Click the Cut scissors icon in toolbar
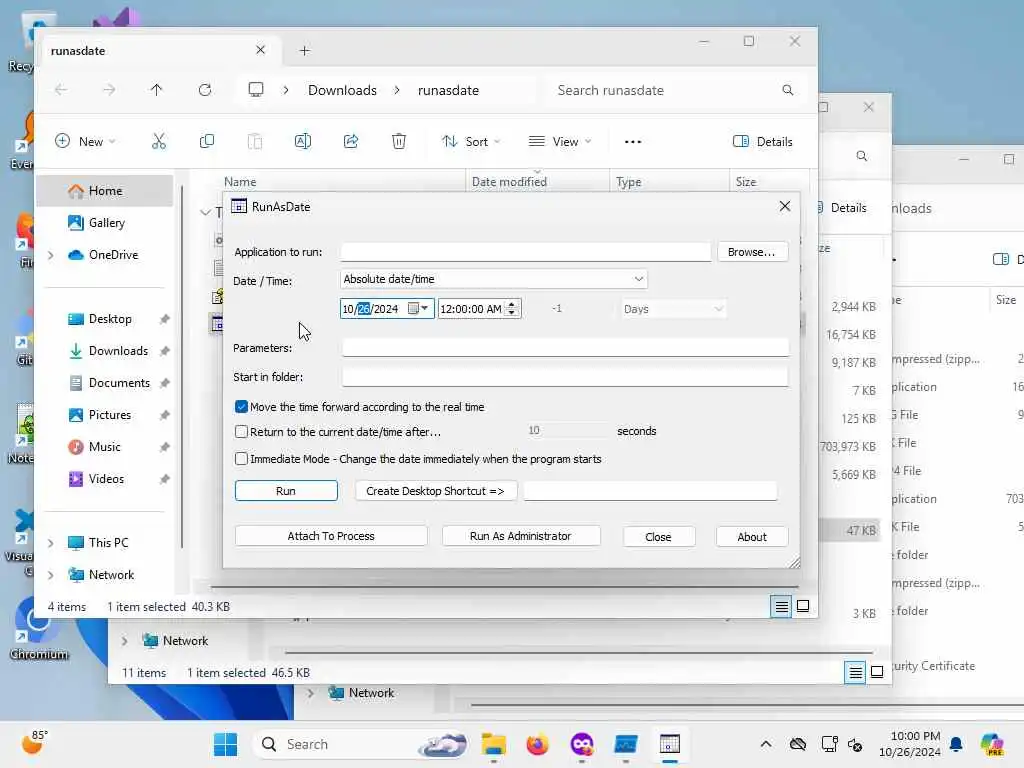 pyautogui.click(x=159, y=141)
